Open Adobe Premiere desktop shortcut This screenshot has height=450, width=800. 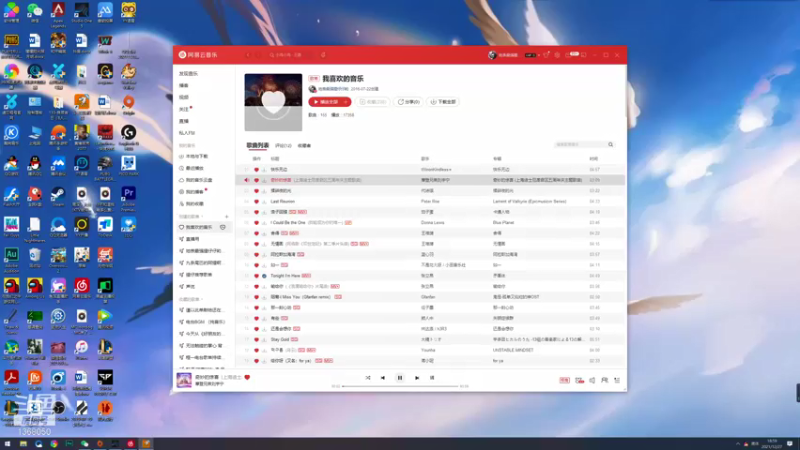tap(129, 198)
